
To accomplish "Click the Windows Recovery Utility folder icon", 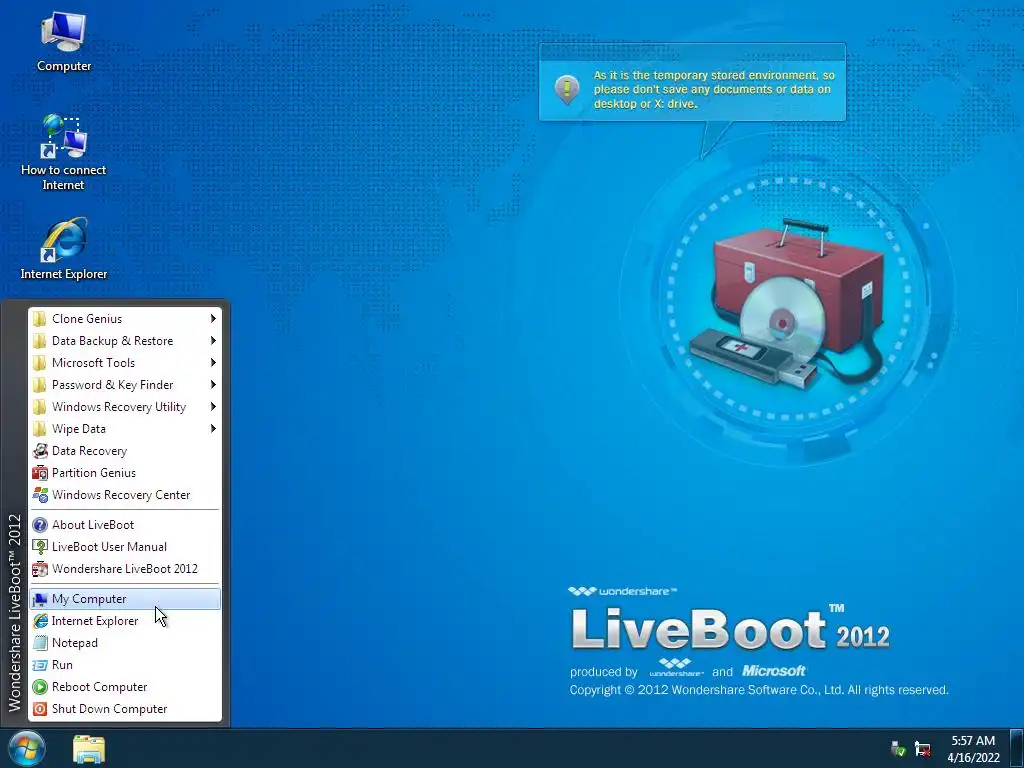I will 40,407.
